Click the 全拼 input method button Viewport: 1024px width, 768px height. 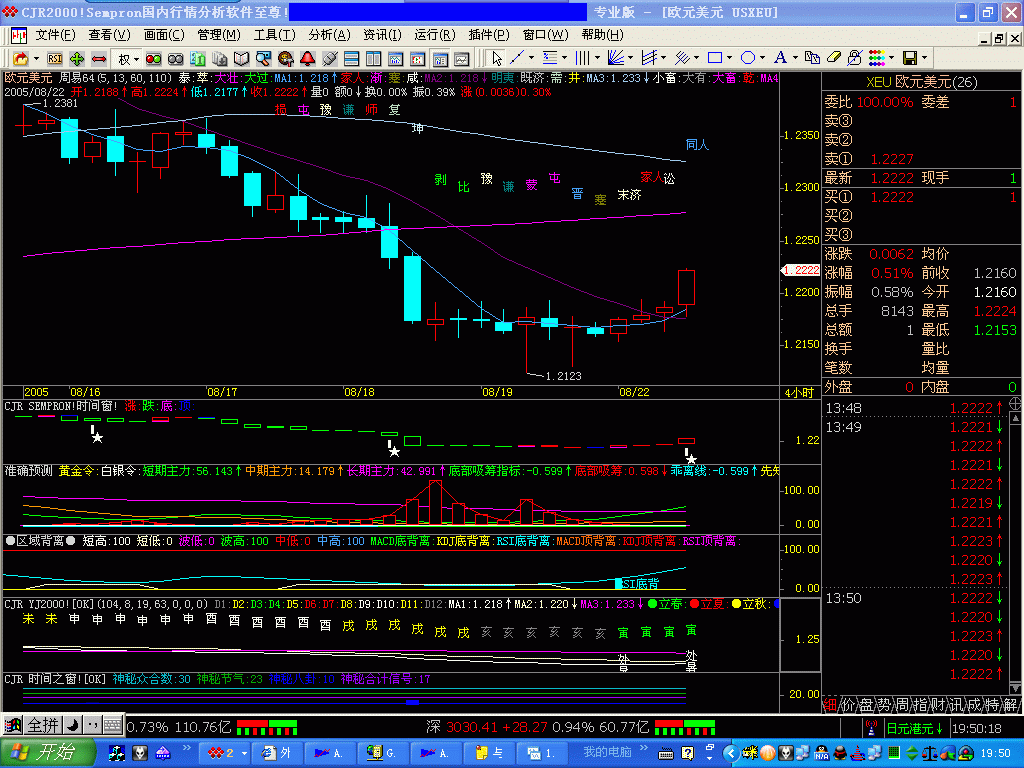tap(42, 725)
